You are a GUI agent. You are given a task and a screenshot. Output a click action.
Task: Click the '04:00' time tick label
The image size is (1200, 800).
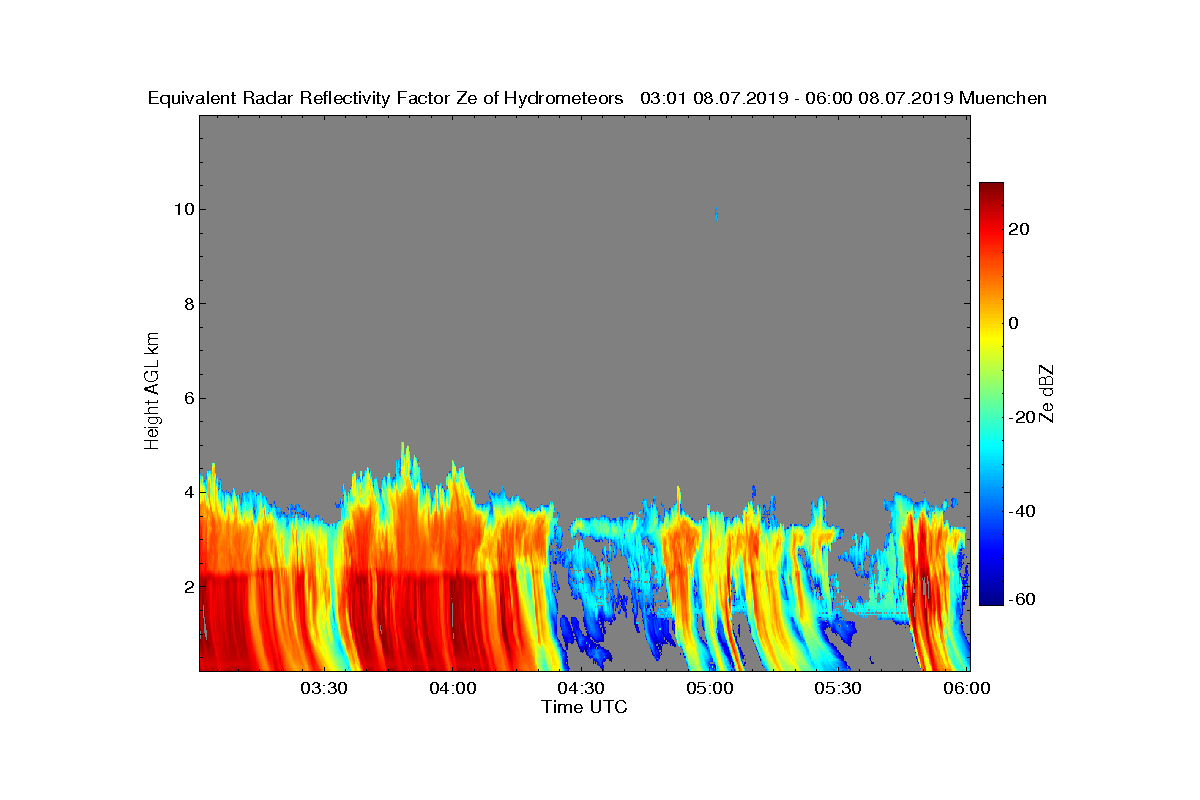tap(453, 689)
